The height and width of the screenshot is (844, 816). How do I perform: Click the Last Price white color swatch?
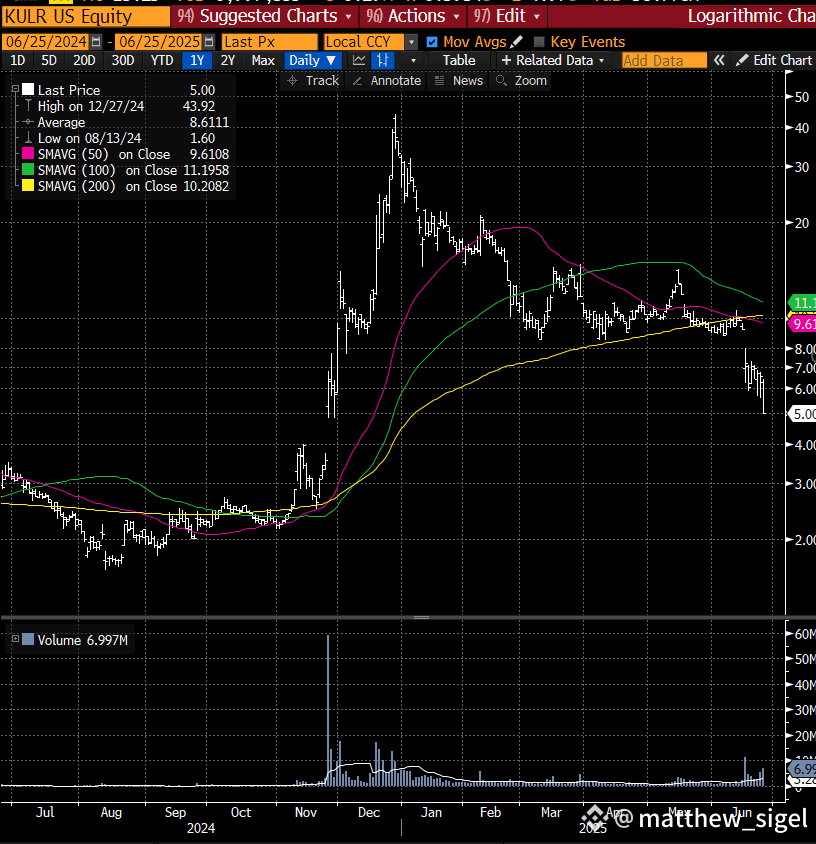point(28,89)
